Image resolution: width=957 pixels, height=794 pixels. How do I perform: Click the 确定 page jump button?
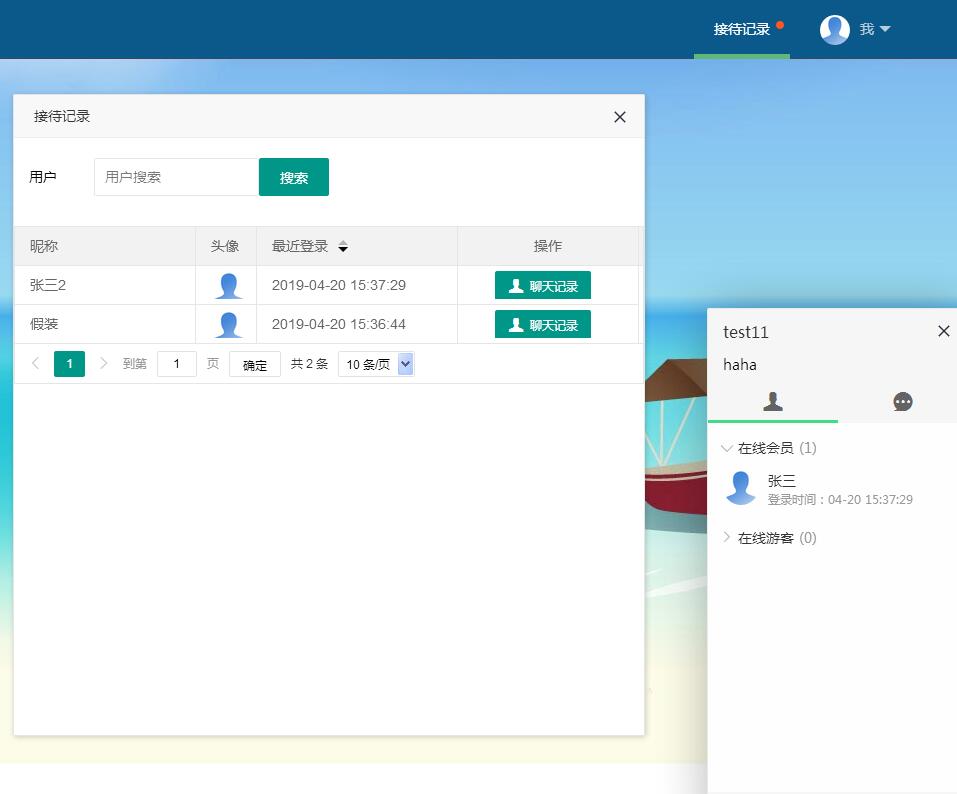click(254, 365)
